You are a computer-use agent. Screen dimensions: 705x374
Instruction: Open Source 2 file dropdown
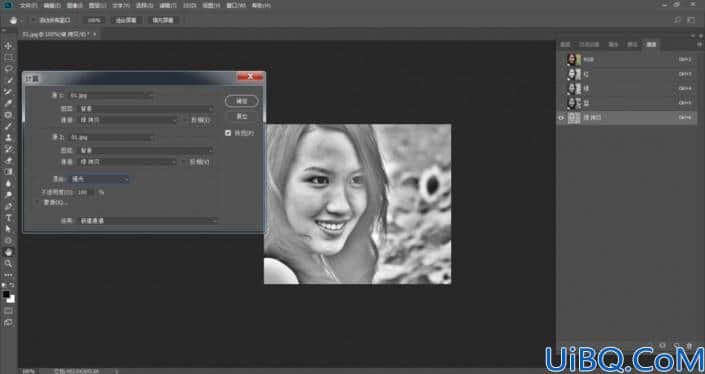pyautogui.click(x=110, y=137)
